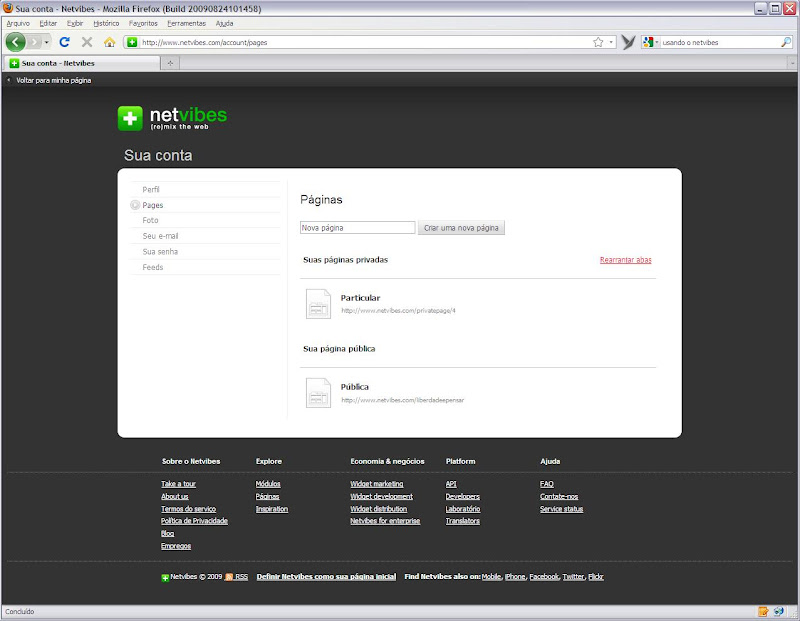This screenshot has height=621, width=800.
Task: Bookmark this page with the star icon
Action: pyautogui.click(x=598, y=42)
